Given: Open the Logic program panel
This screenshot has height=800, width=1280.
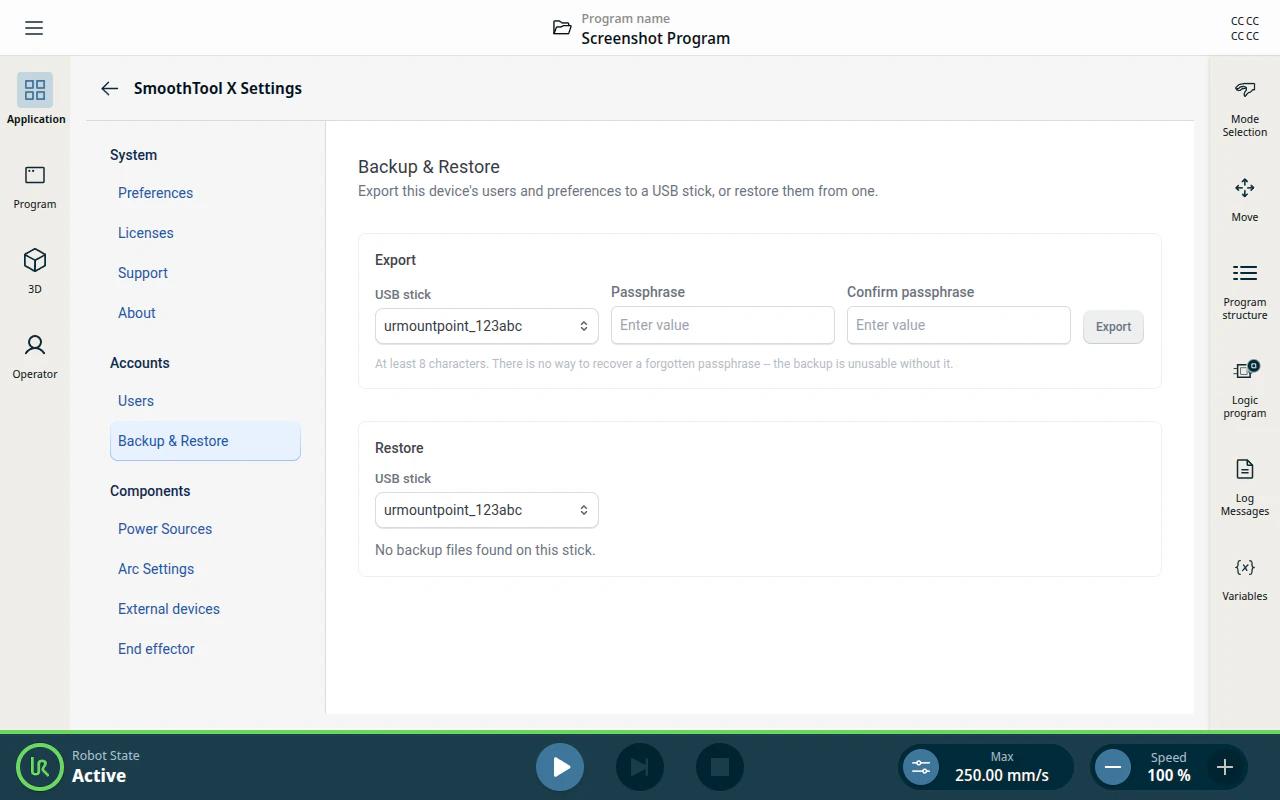Looking at the screenshot, I should click(x=1245, y=390).
